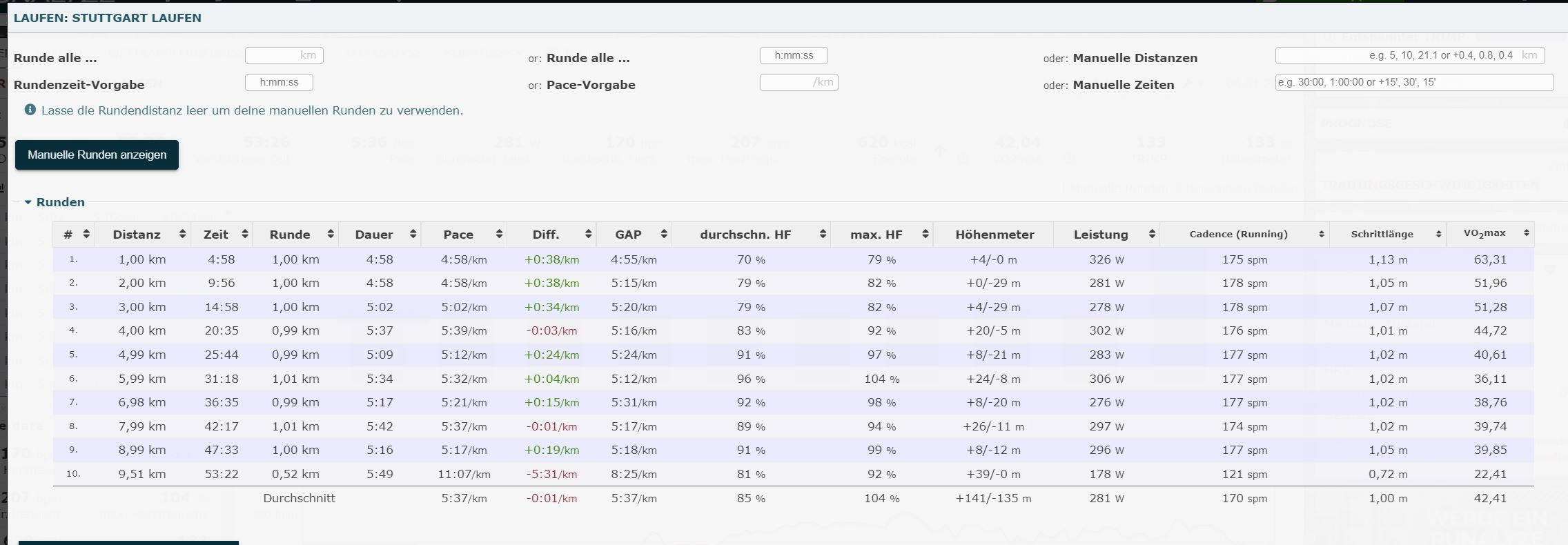Click sort arrows in Zeit header
The height and width of the screenshot is (545, 1568).
(244, 235)
